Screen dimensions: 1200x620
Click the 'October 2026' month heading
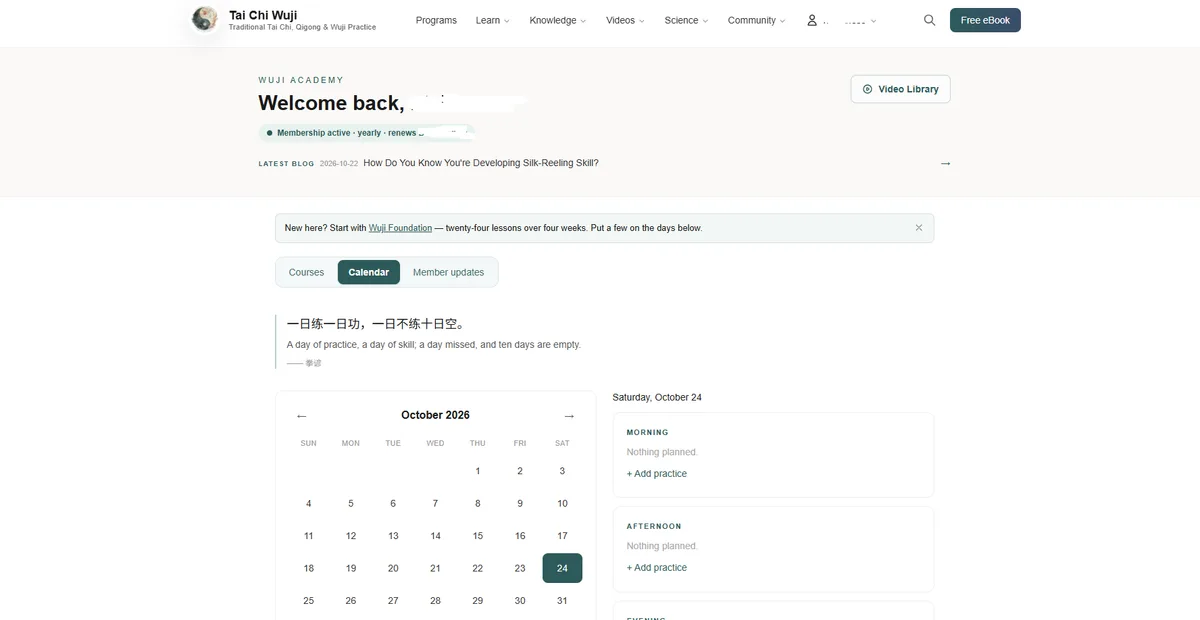tap(435, 415)
